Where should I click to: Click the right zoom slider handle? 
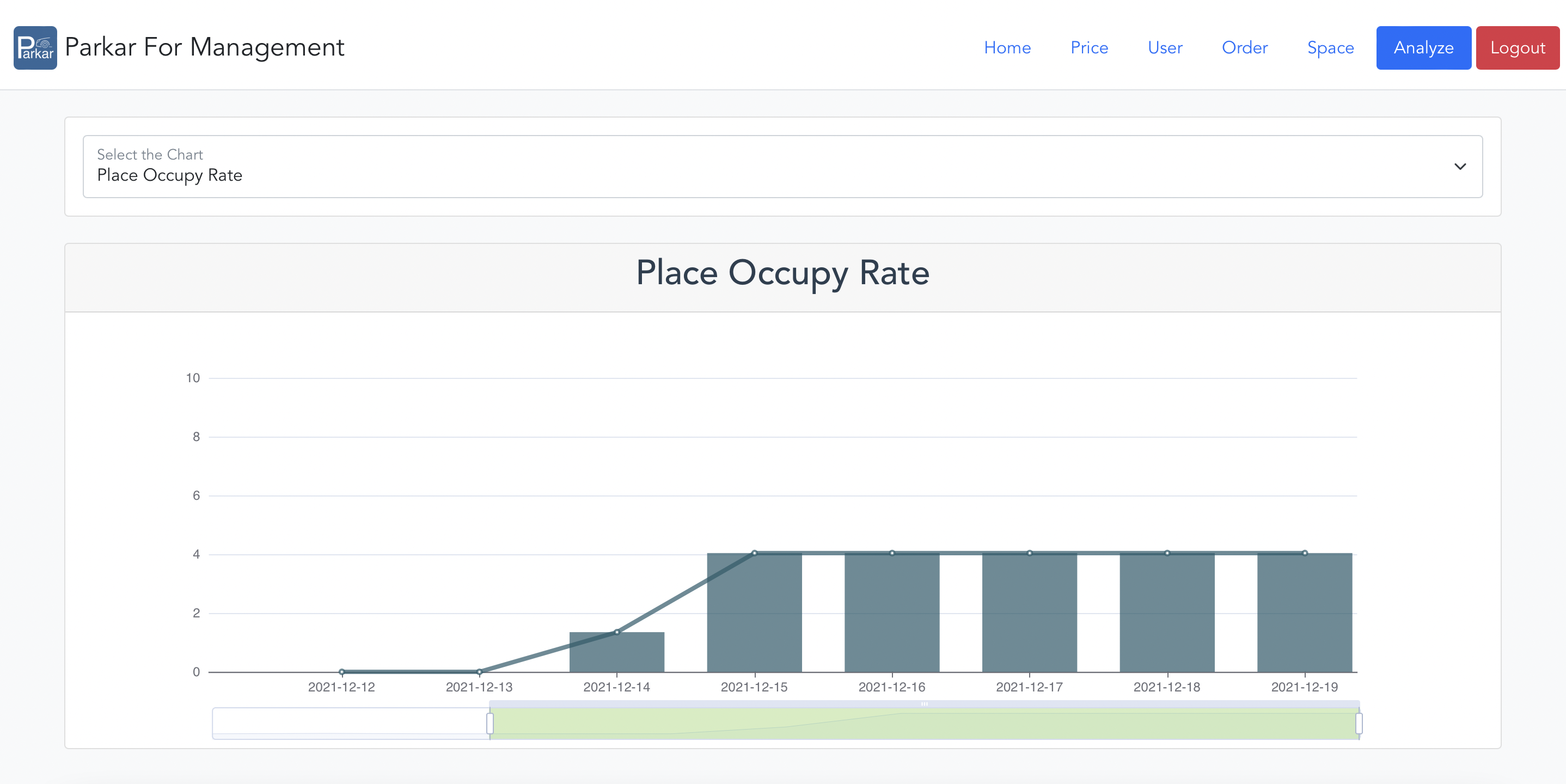pyautogui.click(x=1359, y=723)
